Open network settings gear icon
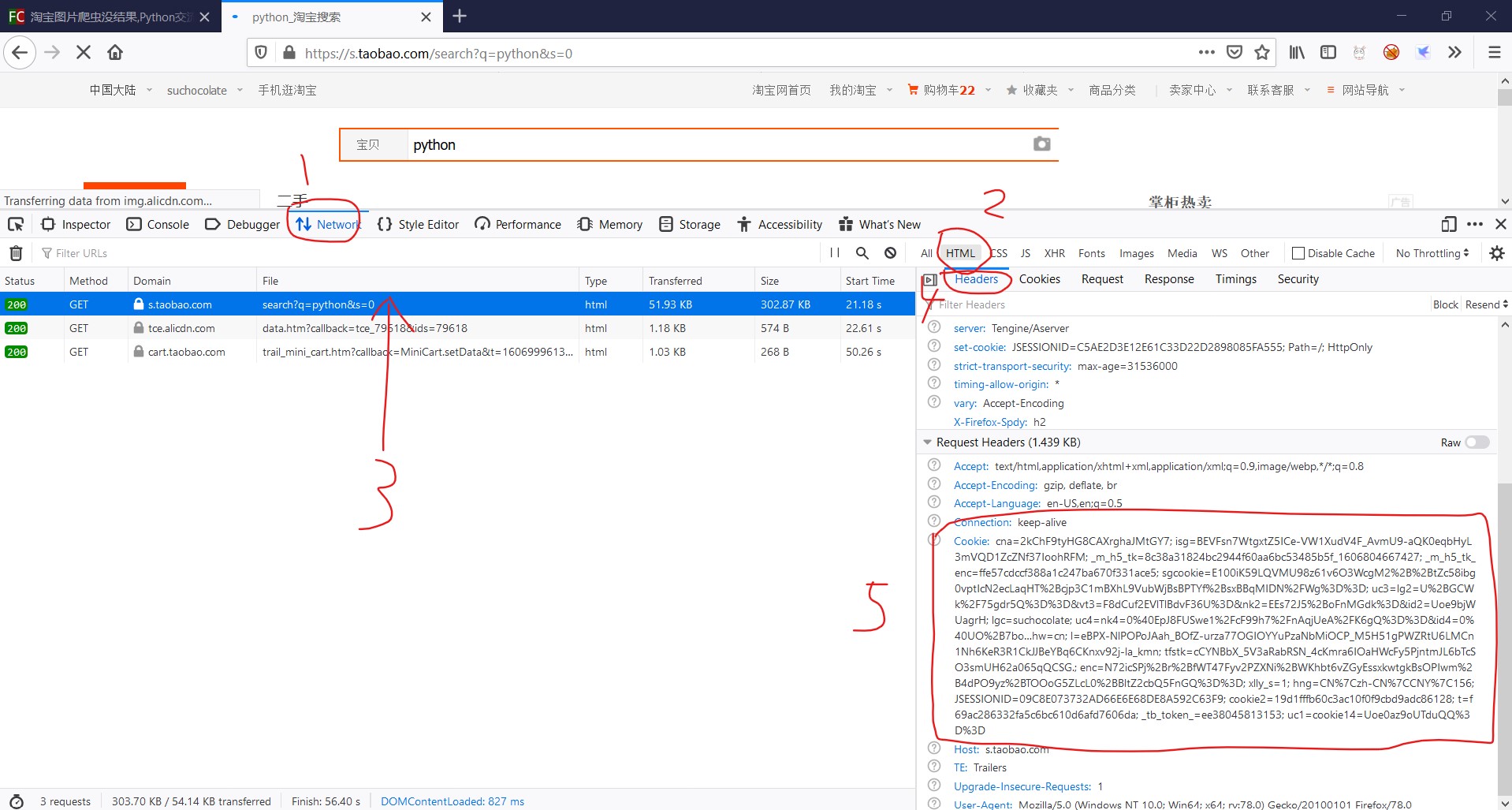1512x810 pixels. click(x=1496, y=253)
